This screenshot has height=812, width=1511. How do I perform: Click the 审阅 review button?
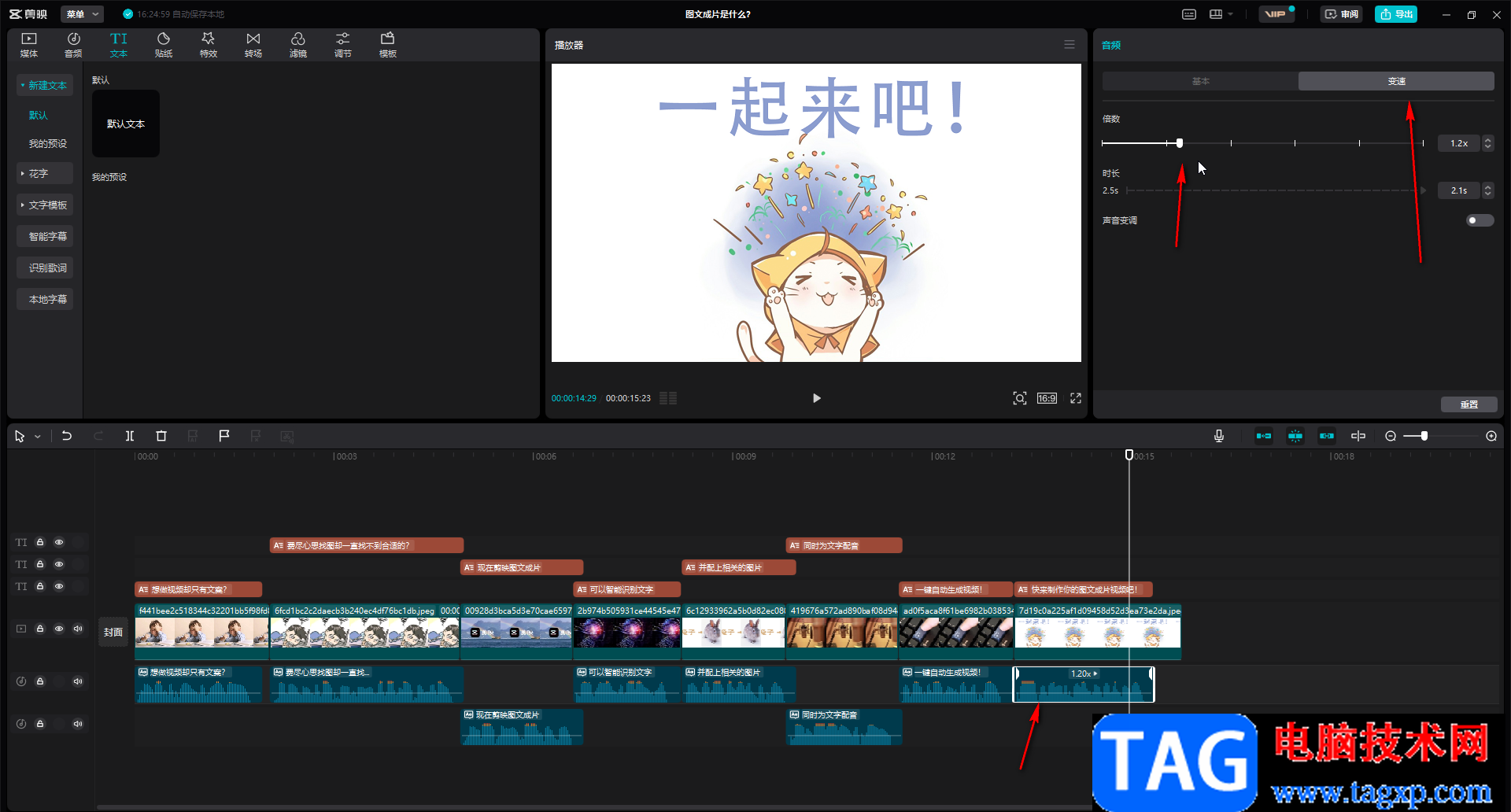point(1342,14)
